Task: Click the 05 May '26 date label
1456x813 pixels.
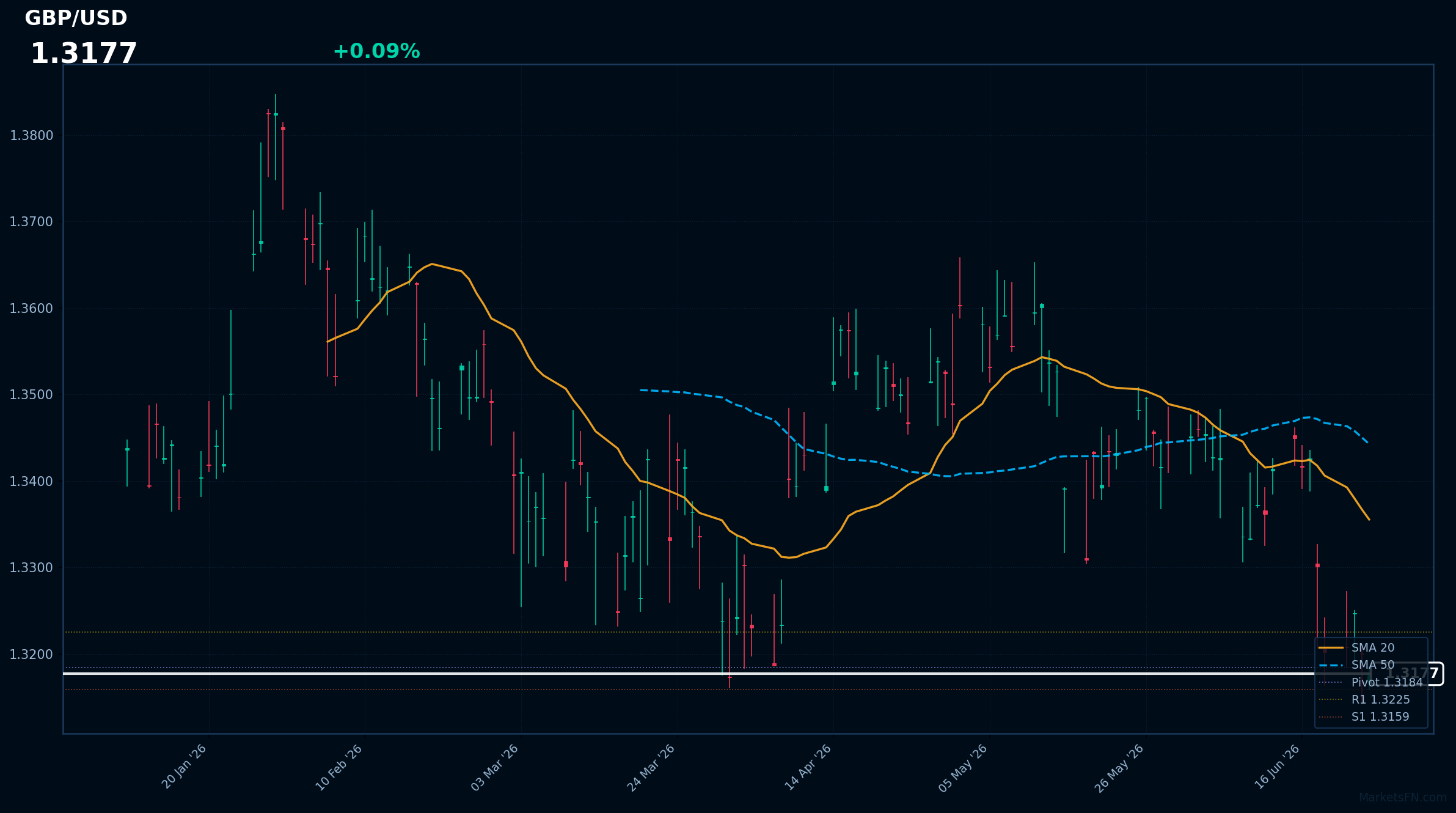Action: pyautogui.click(x=963, y=768)
